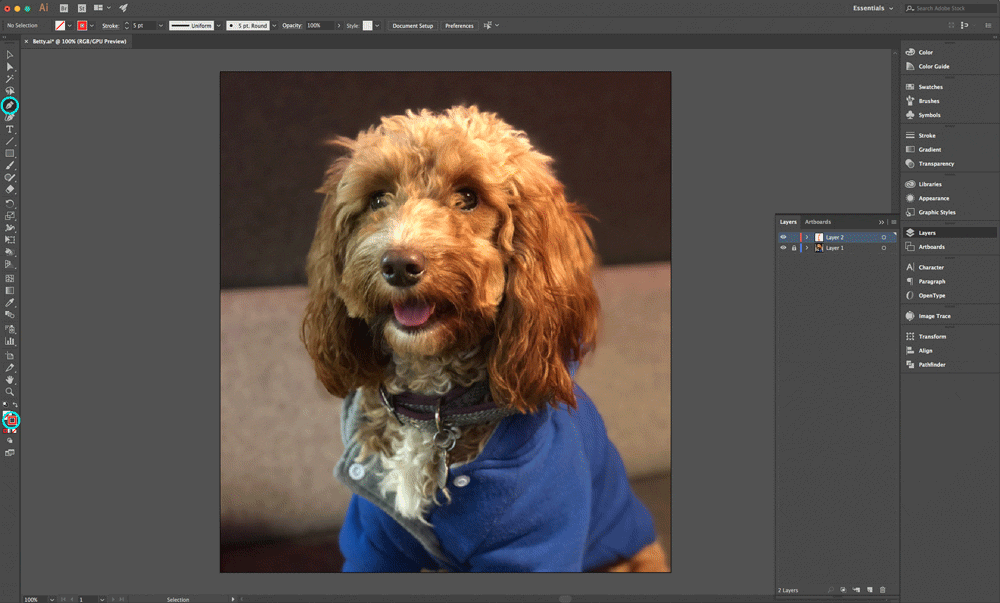Open the Image Trace panel
Viewport: 1000px width, 603px height.
pos(934,316)
